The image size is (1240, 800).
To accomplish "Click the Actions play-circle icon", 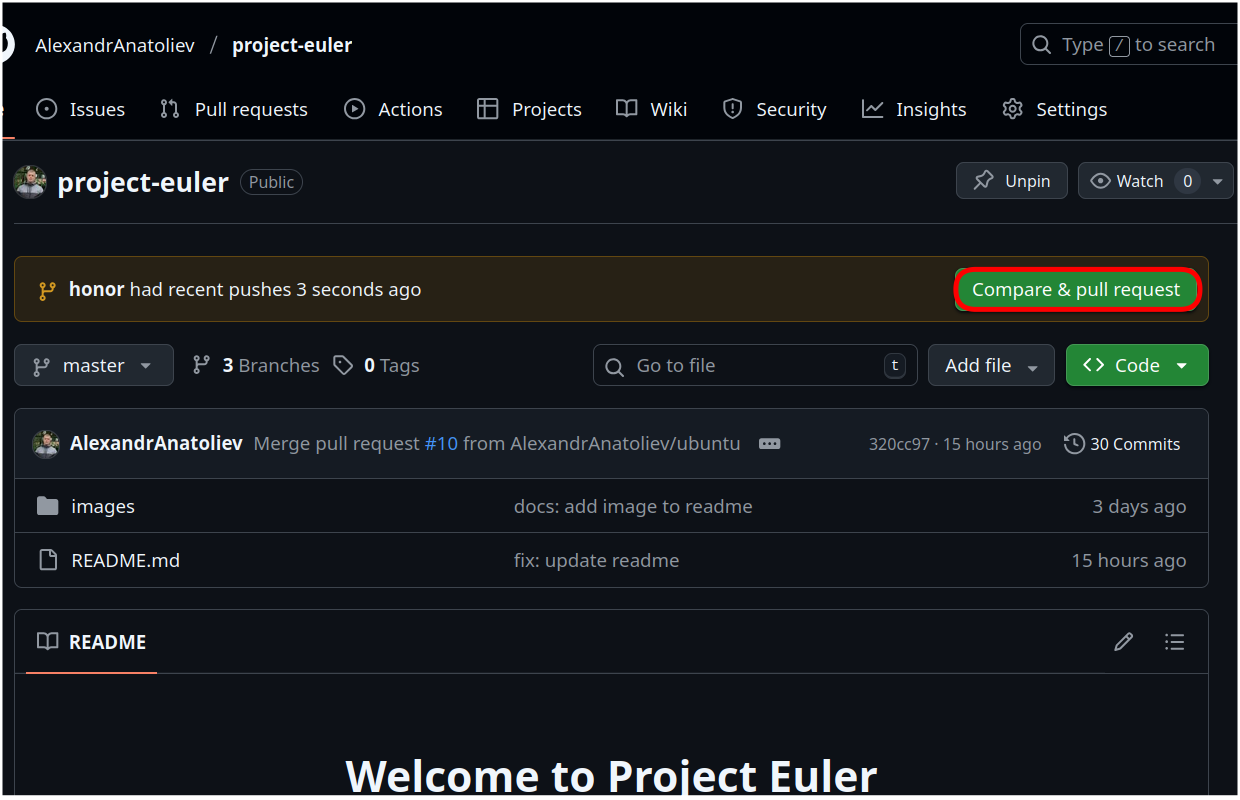I will point(355,109).
